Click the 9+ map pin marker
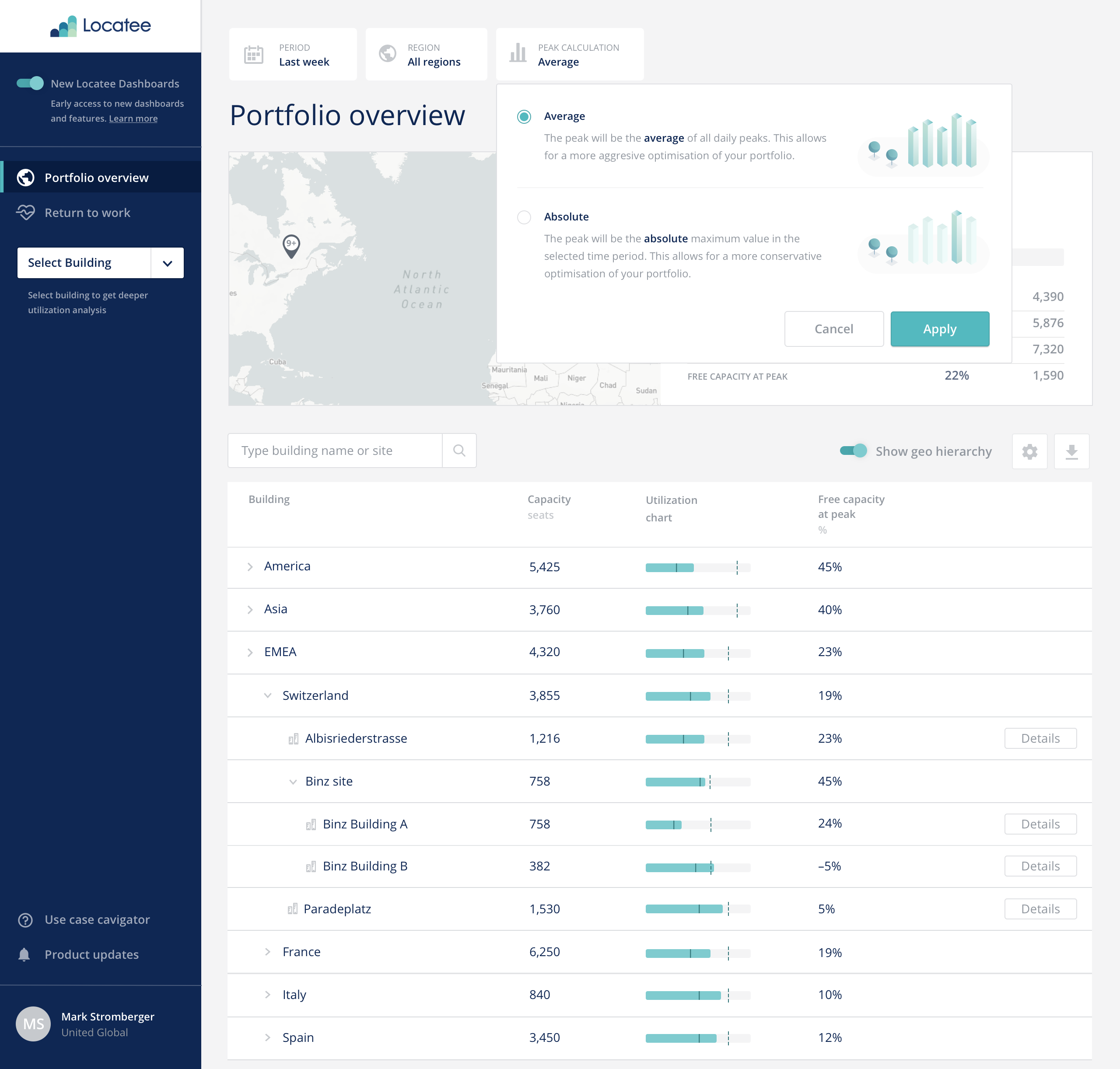The height and width of the screenshot is (1069, 1120). pos(291,245)
